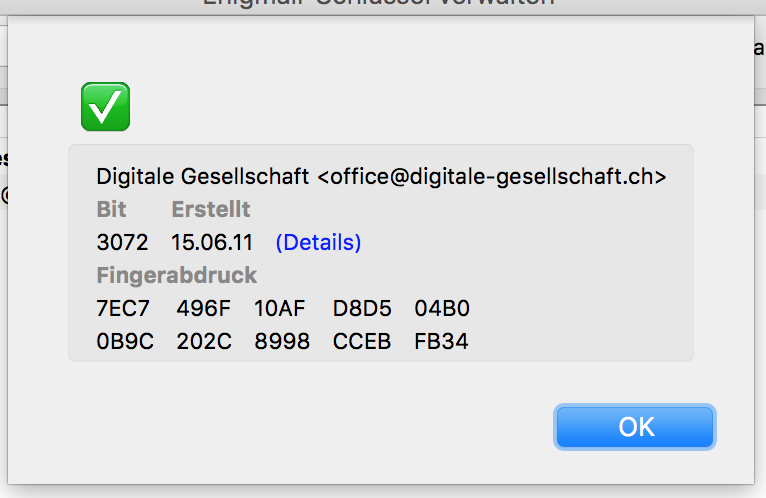The width and height of the screenshot is (766, 498).
Task: Select fingerprint block 10AF
Action: point(279,308)
